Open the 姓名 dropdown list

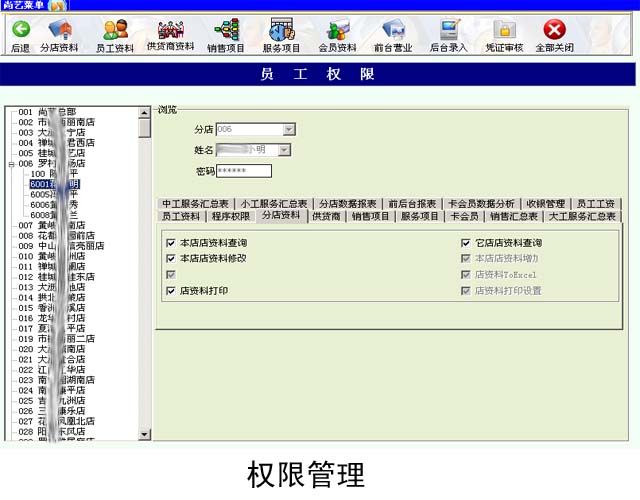284,150
